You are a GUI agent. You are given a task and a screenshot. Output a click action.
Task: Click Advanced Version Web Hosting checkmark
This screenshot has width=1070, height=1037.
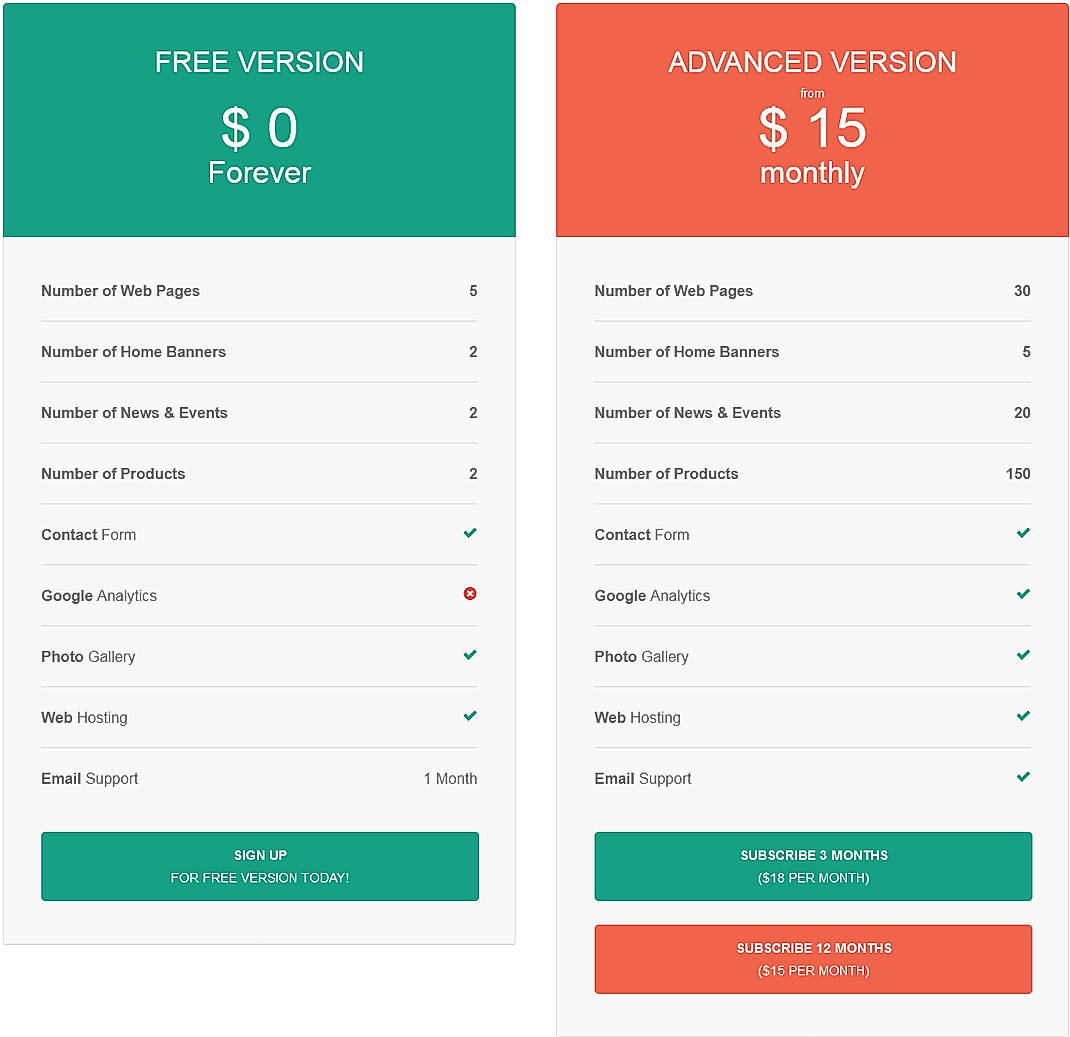click(x=1023, y=716)
